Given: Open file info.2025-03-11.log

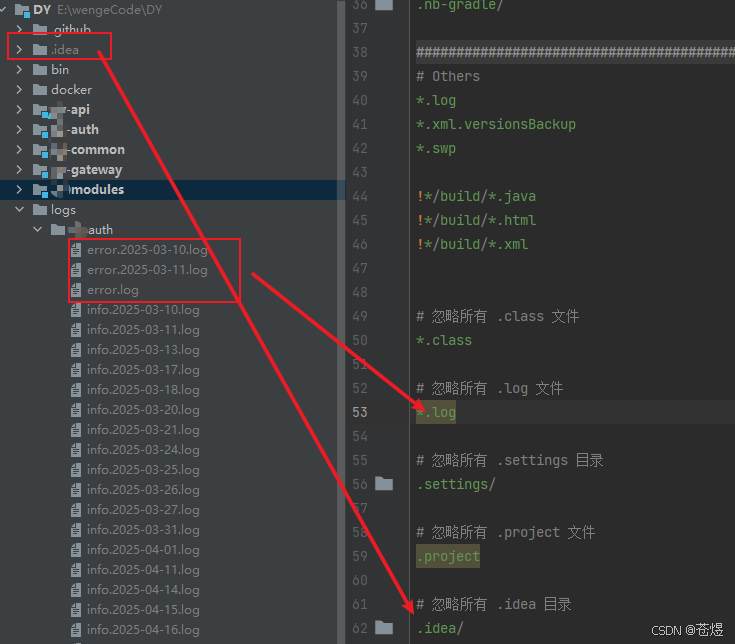Looking at the screenshot, I should [x=143, y=330].
